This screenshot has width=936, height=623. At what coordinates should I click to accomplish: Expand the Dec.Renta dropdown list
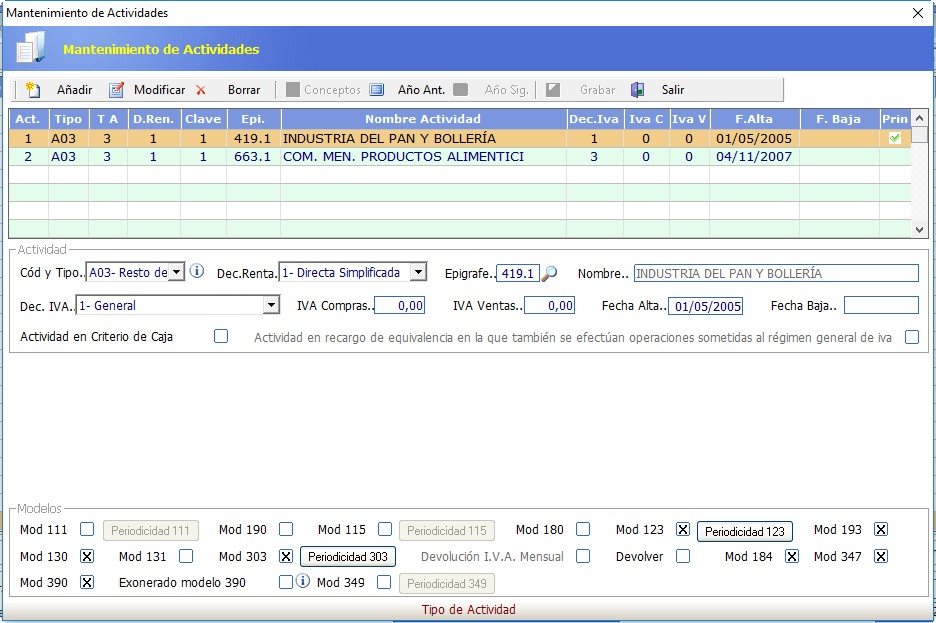point(418,272)
